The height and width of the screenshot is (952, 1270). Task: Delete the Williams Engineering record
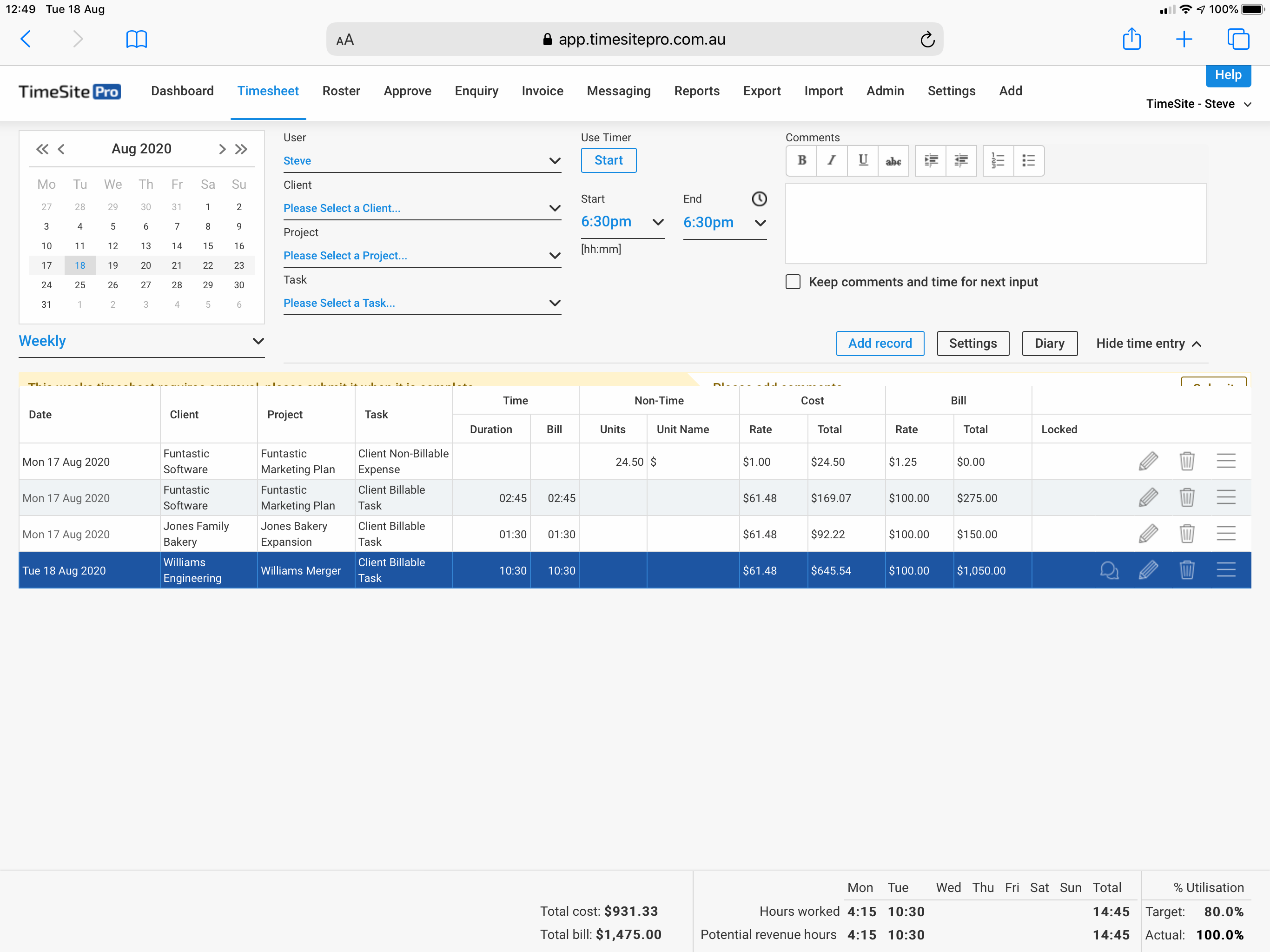click(x=1186, y=570)
